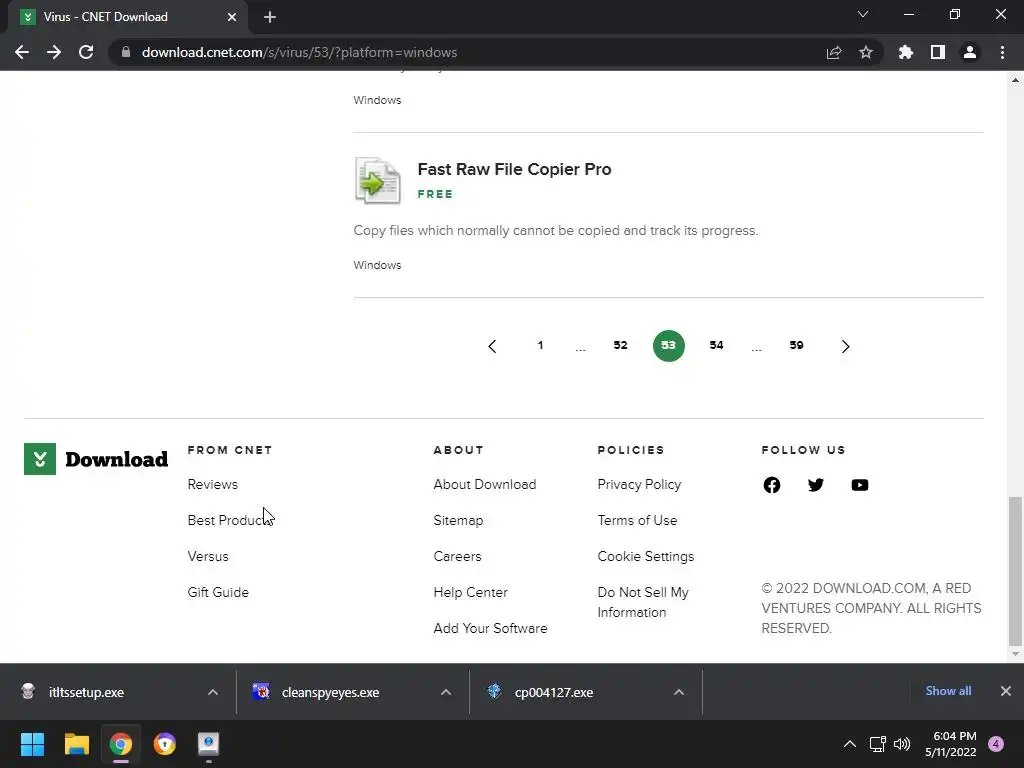Open the shield app in taskbar
Screen dimensions: 1024x768
click(x=165, y=744)
